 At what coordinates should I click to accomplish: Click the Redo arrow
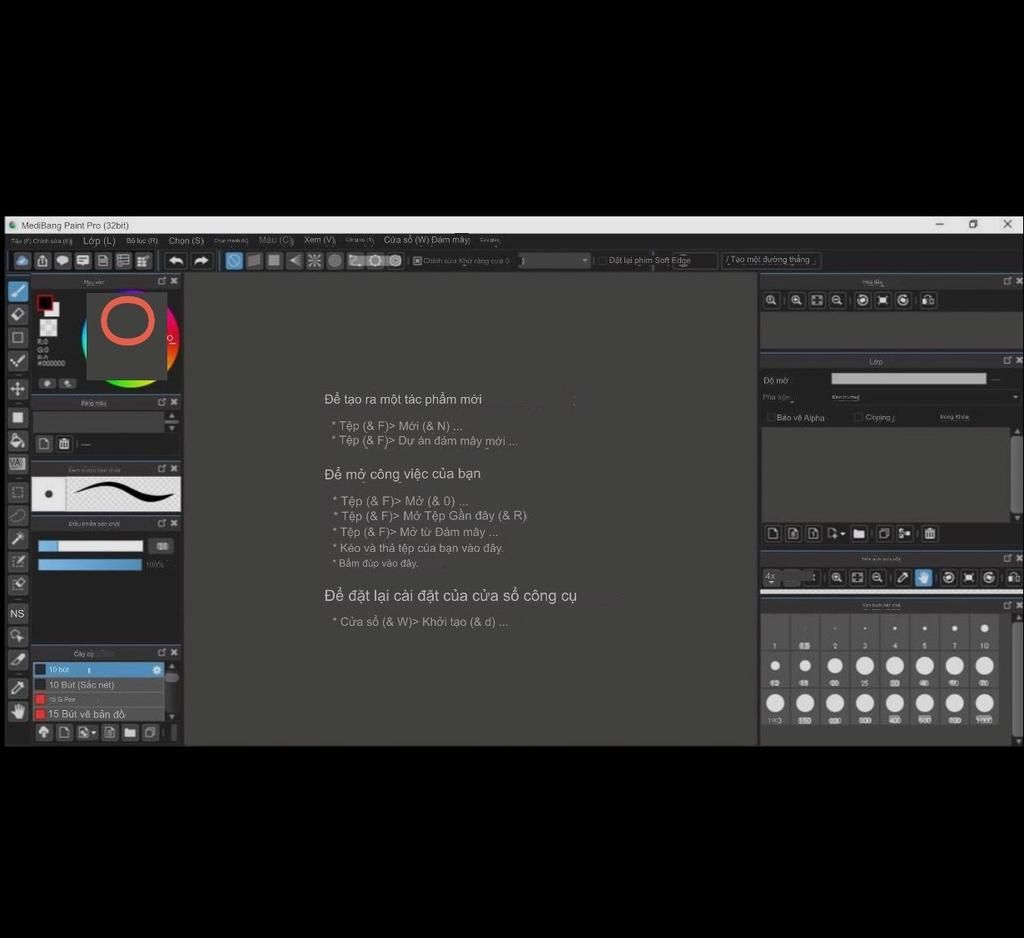[x=201, y=261]
